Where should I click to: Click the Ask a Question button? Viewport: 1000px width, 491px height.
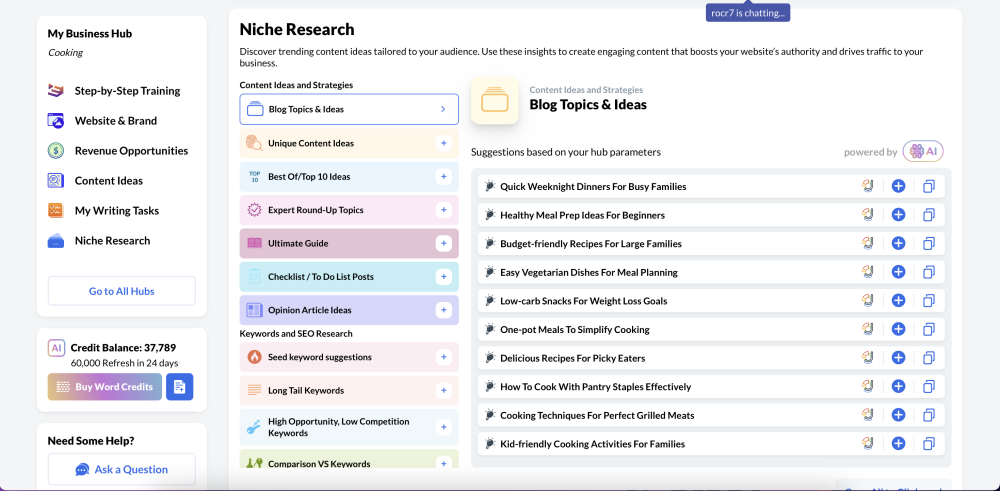pos(122,469)
